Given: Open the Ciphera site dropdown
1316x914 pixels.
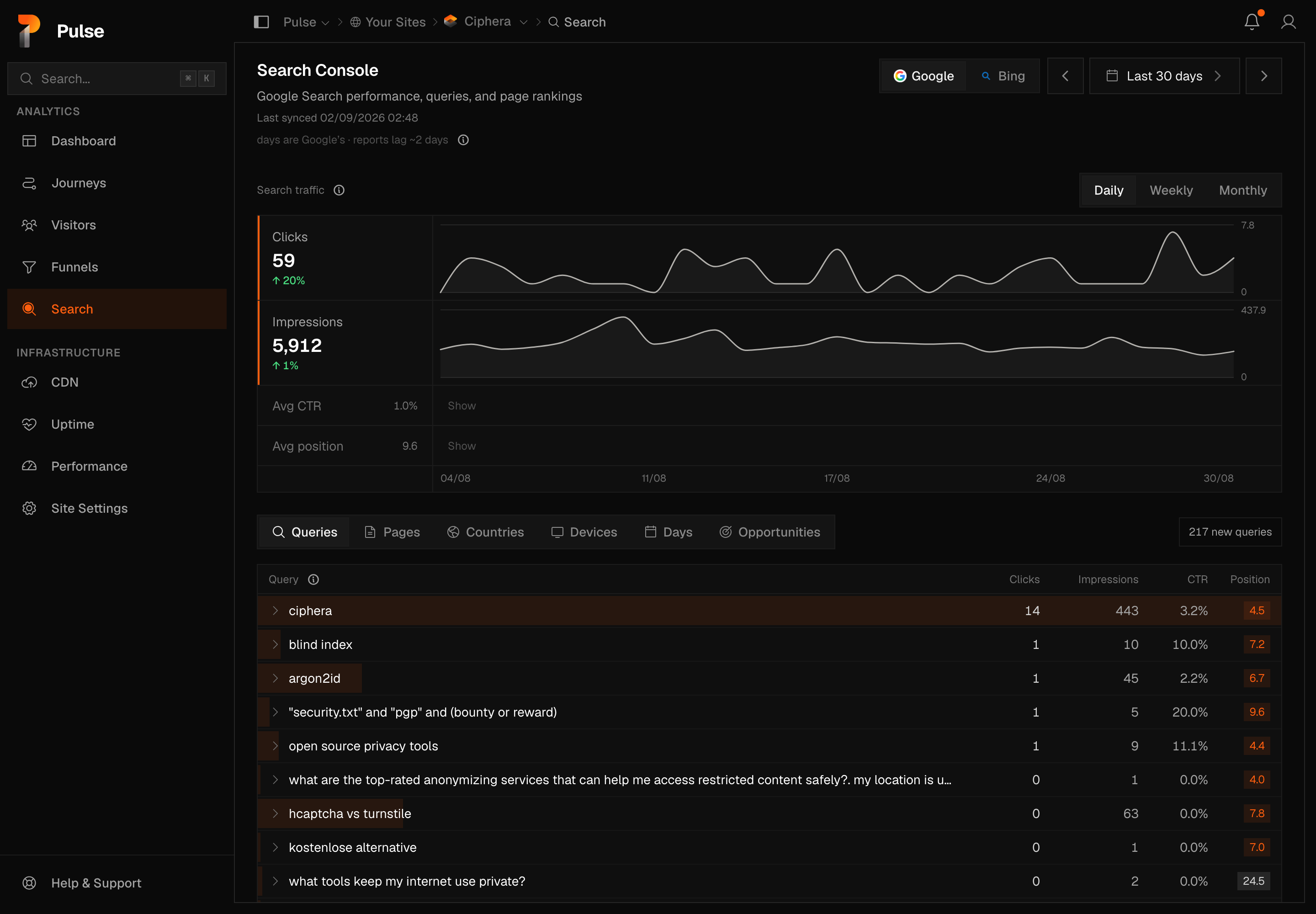Looking at the screenshot, I should (523, 22).
